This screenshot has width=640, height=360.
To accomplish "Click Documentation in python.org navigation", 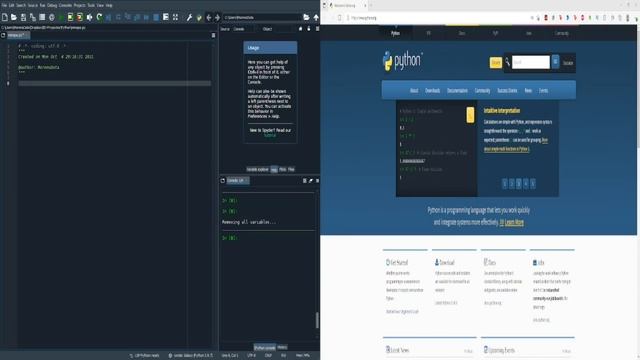I will (457, 91).
